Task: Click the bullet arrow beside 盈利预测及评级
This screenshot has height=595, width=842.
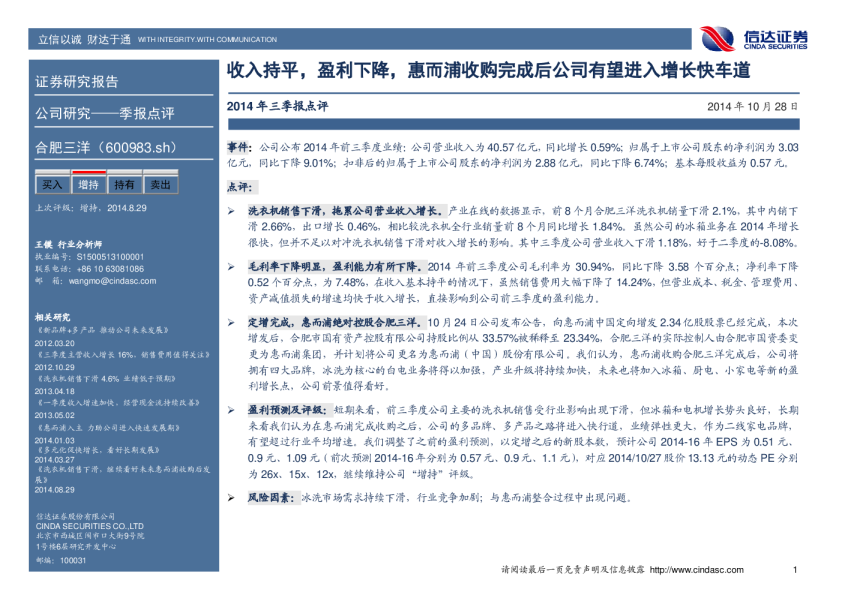Action: tap(231, 411)
